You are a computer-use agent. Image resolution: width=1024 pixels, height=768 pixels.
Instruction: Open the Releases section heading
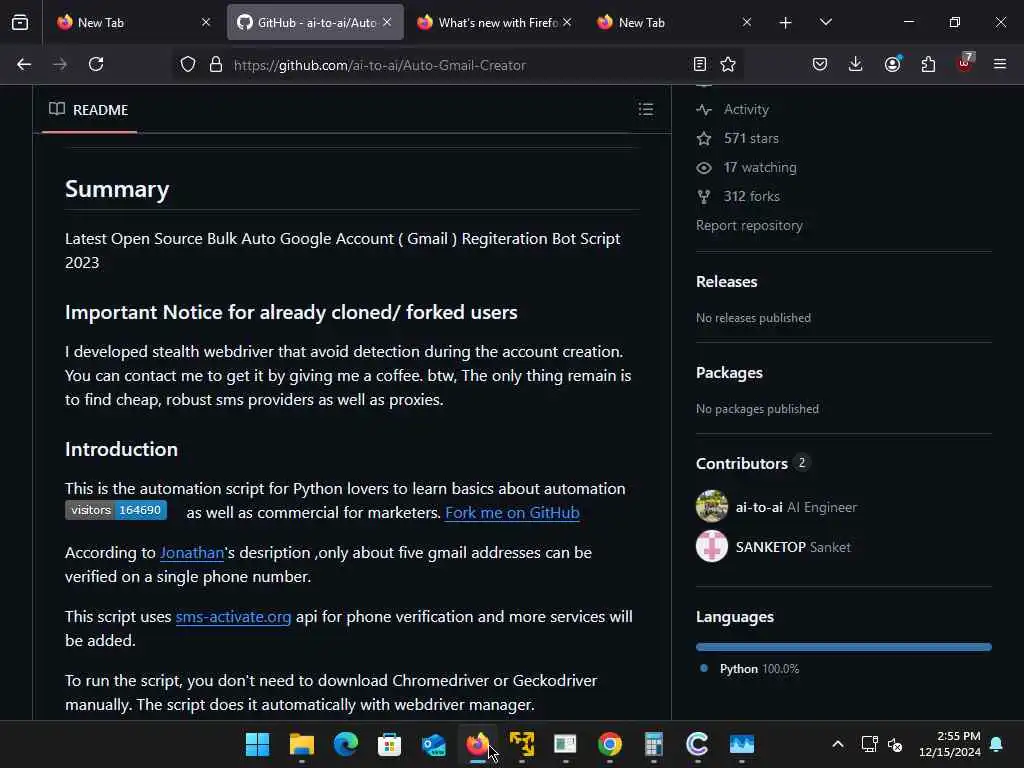pos(726,281)
